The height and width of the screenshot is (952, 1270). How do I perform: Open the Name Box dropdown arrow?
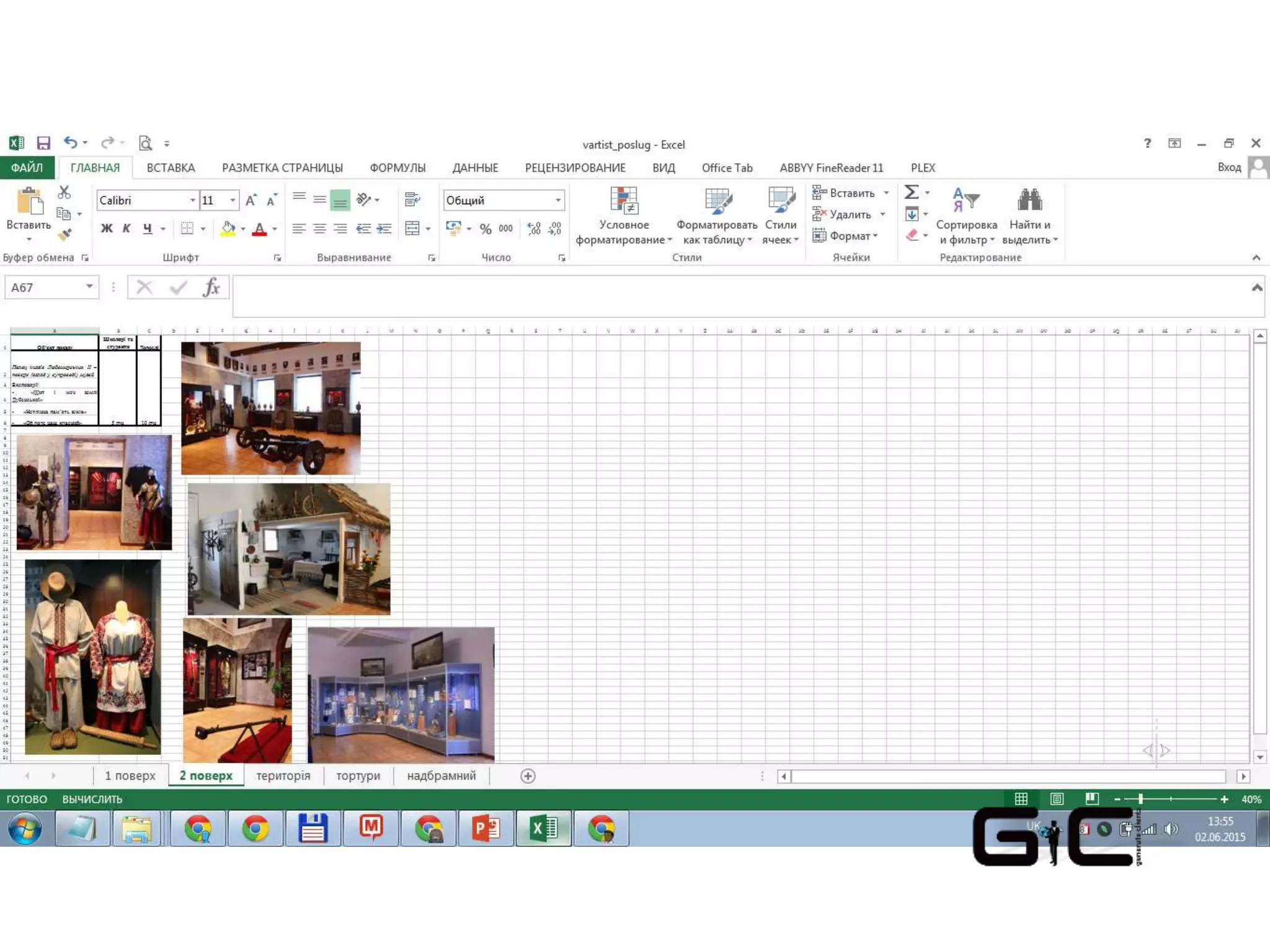pos(90,286)
